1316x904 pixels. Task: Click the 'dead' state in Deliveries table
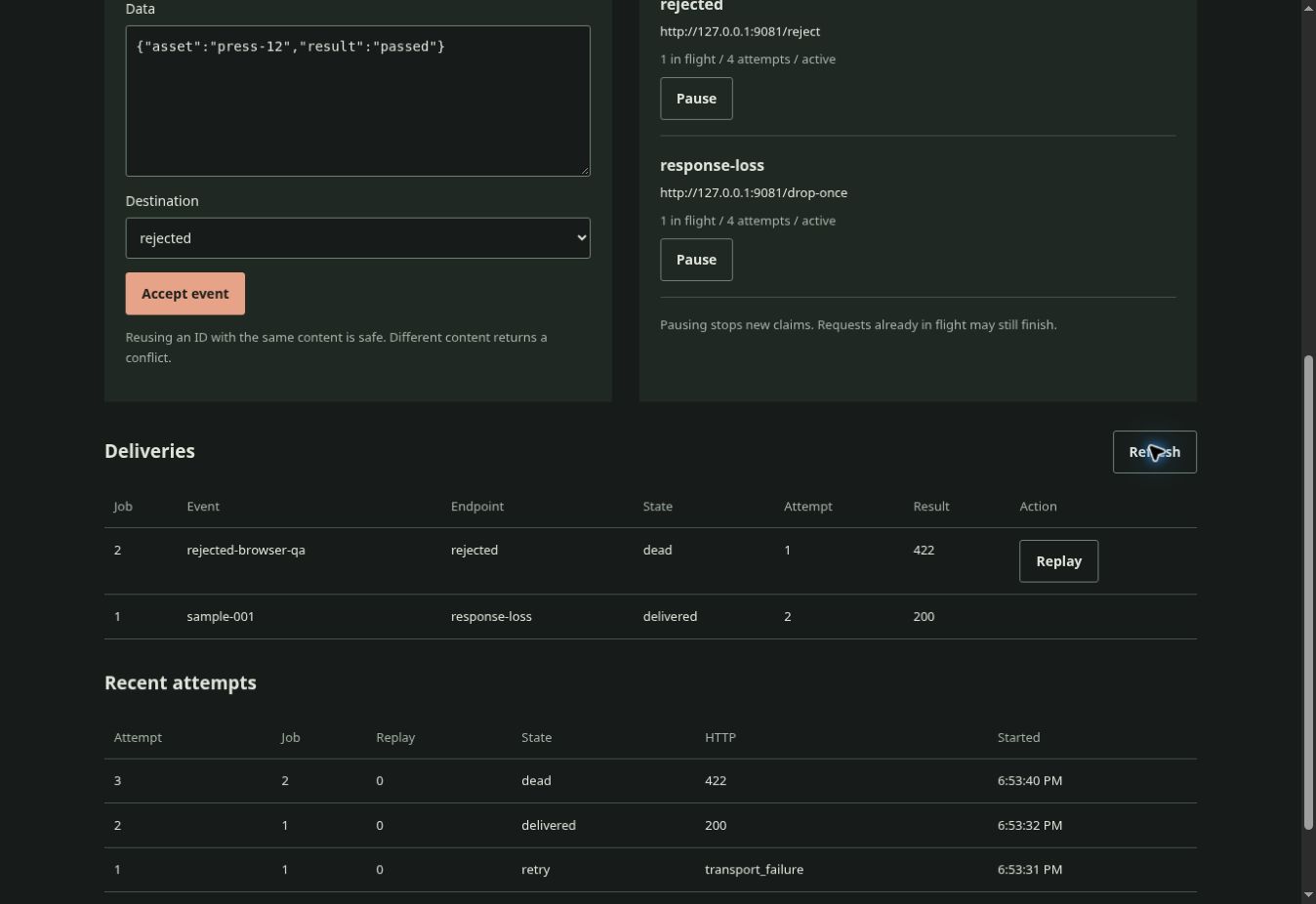point(657,550)
